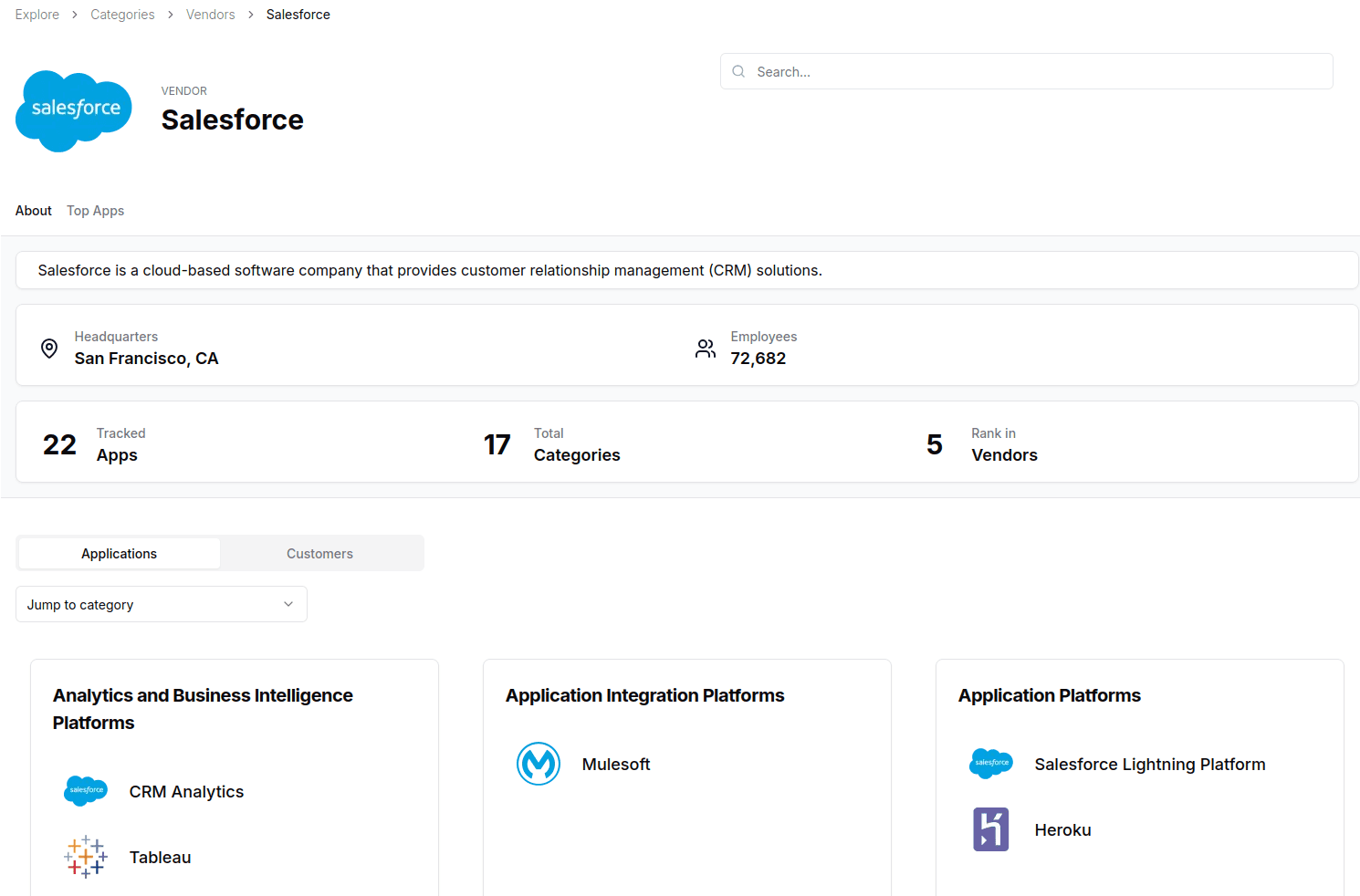Open the Tableau app logo

point(86,857)
